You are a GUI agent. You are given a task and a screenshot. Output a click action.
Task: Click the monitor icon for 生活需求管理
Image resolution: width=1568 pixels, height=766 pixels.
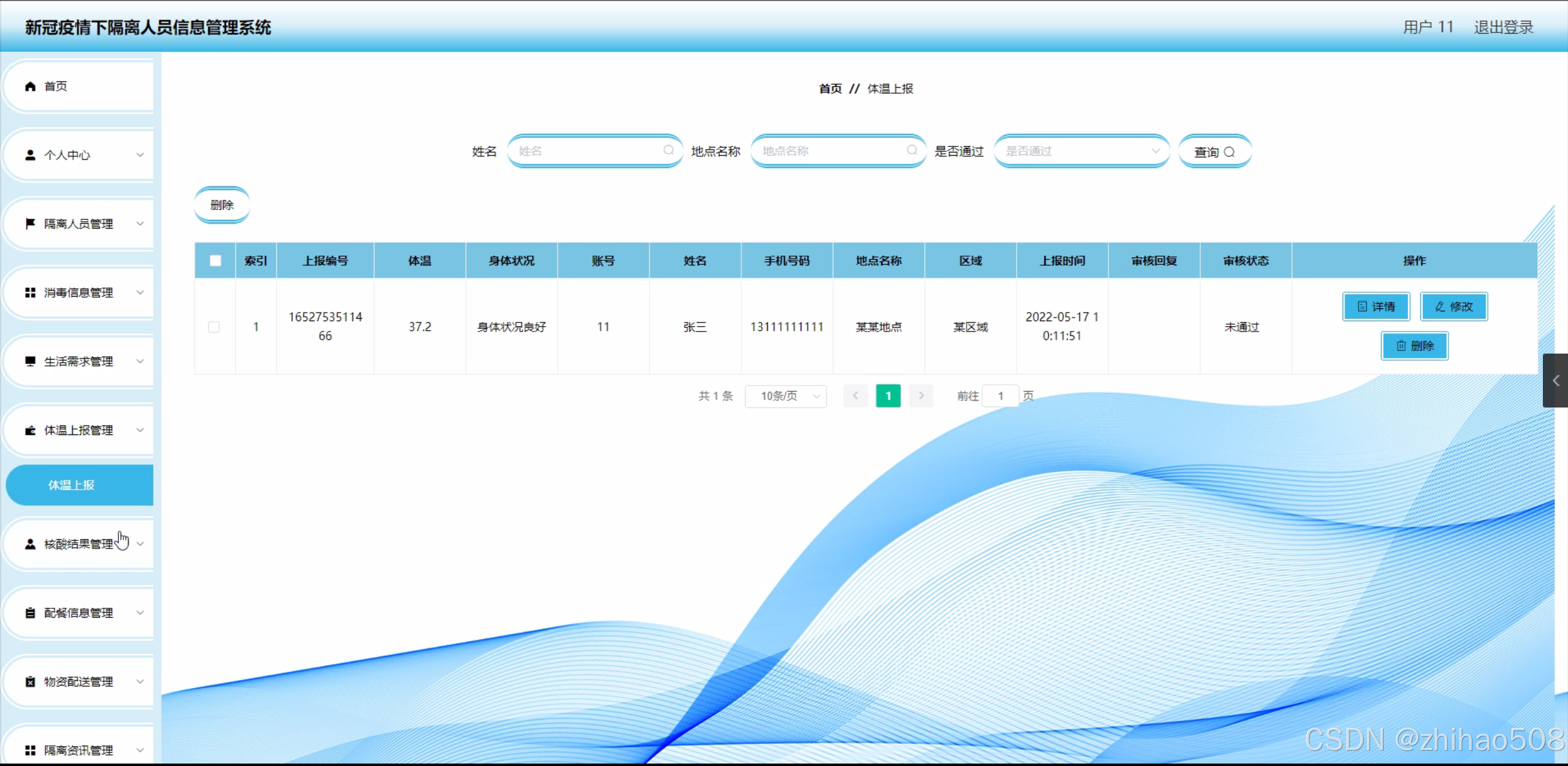coord(30,362)
